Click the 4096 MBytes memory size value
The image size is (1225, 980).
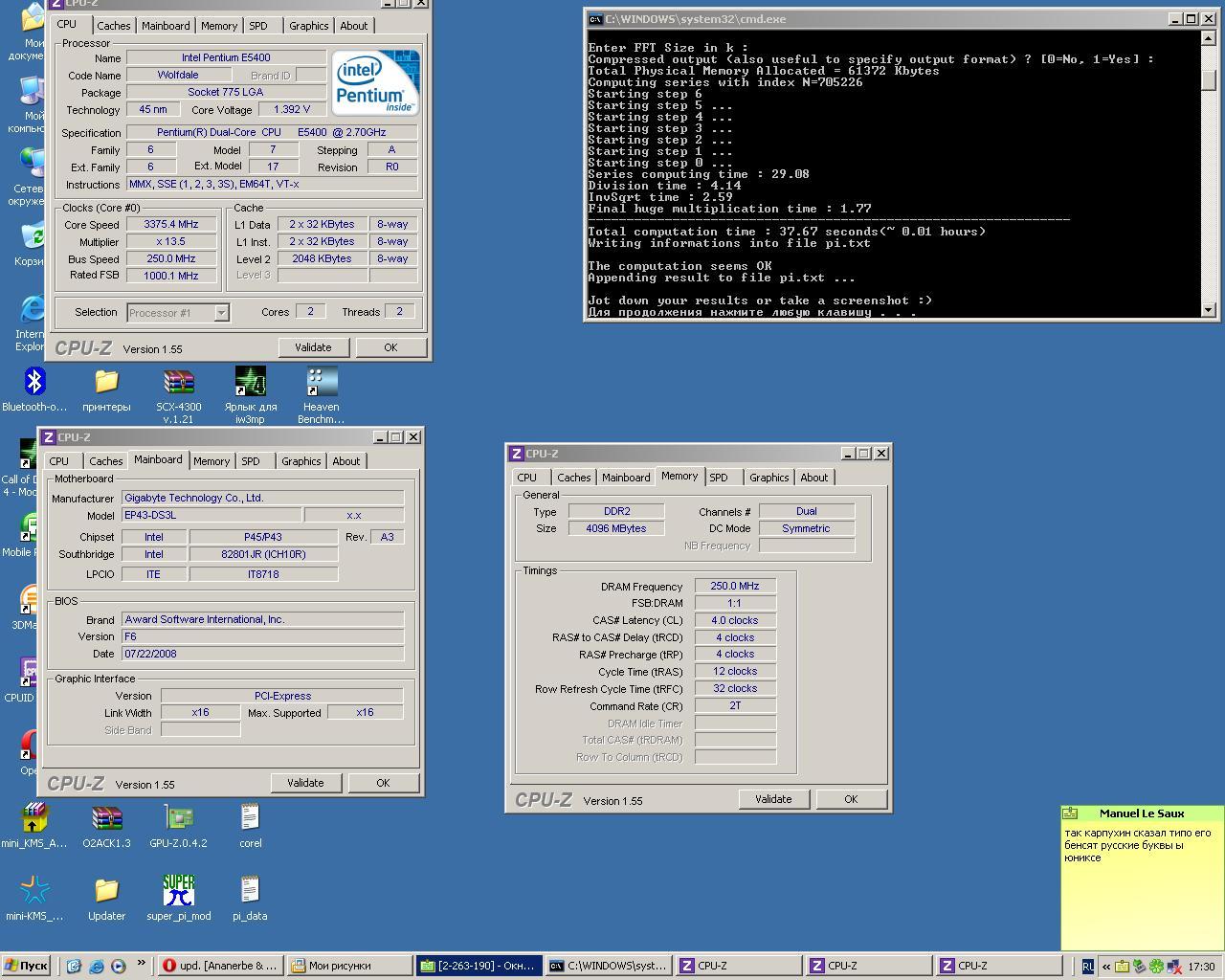coord(616,528)
